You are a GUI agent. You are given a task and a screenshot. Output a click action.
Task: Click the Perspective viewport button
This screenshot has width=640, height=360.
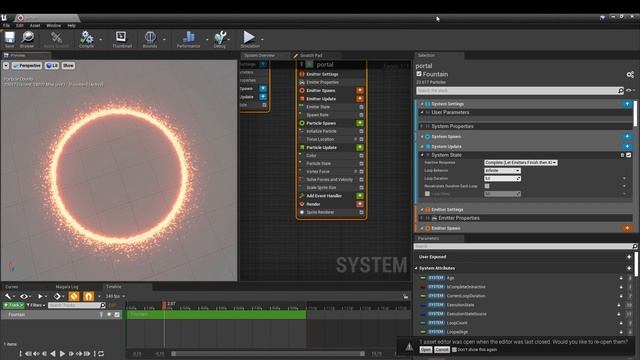[27, 65]
